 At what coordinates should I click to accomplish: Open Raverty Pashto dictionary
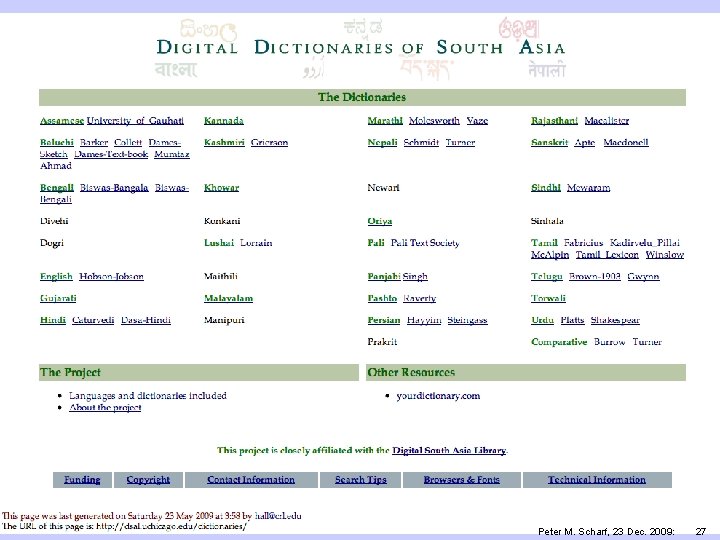pos(420,298)
